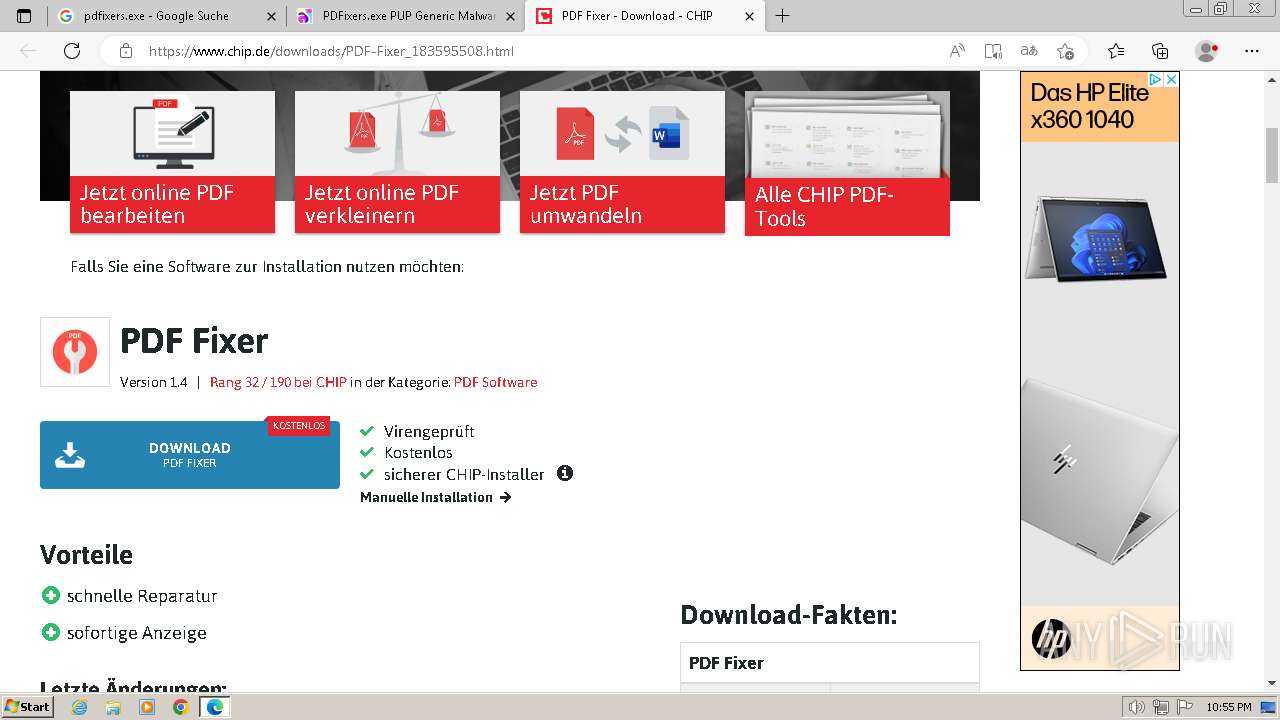This screenshot has height=720, width=1280.
Task: Open the network tray icon
Action: click(x=1160, y=707)
